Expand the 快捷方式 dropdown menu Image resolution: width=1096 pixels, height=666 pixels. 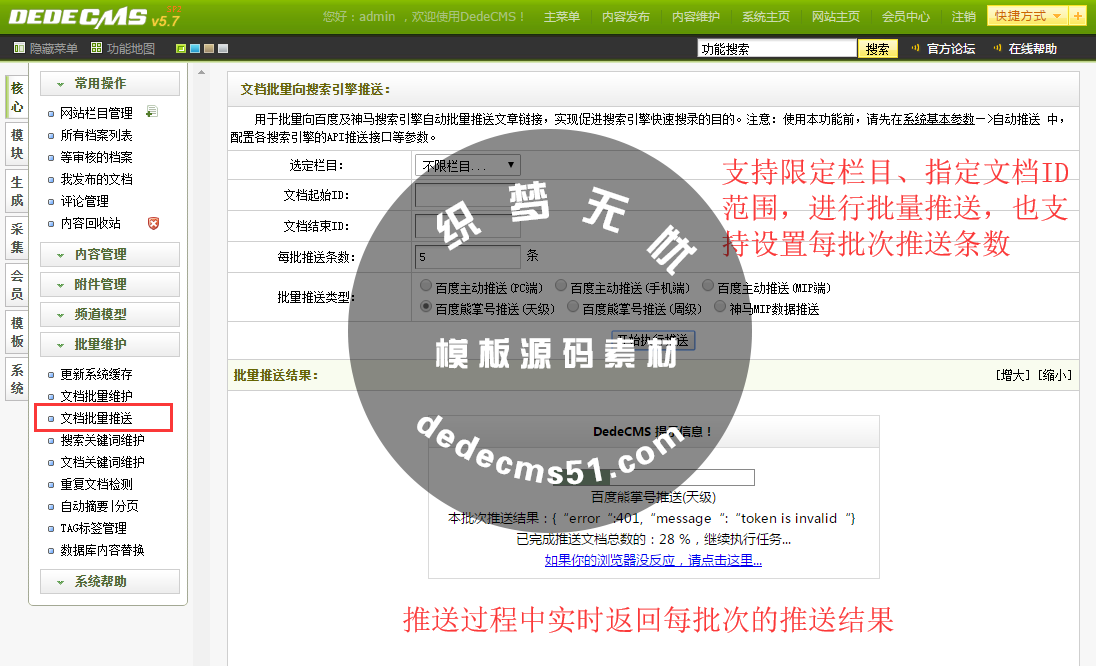1035,16
